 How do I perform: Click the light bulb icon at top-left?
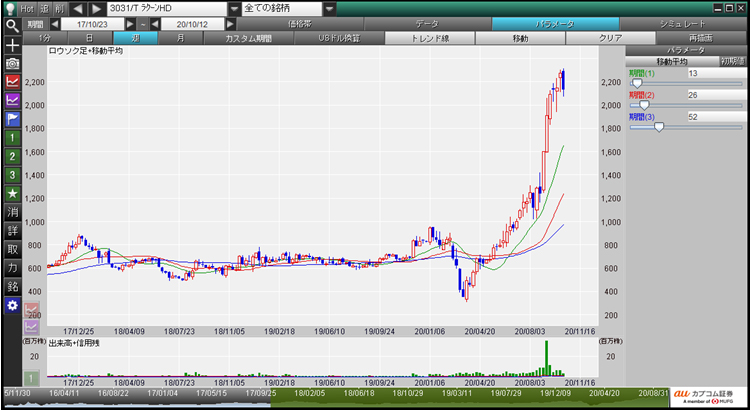coord(11,8)
